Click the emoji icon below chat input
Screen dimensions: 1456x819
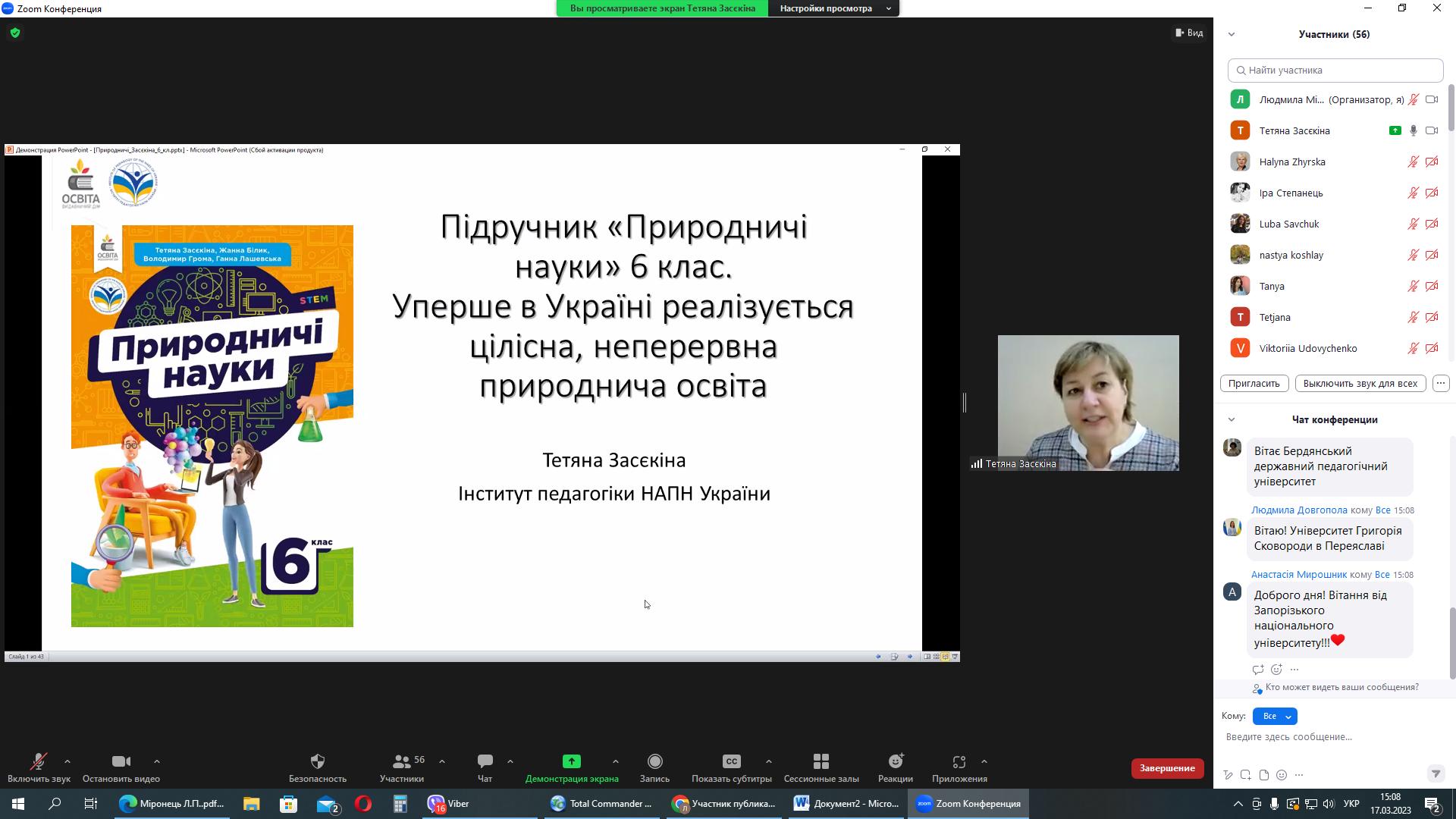(x=1282, y=775)
